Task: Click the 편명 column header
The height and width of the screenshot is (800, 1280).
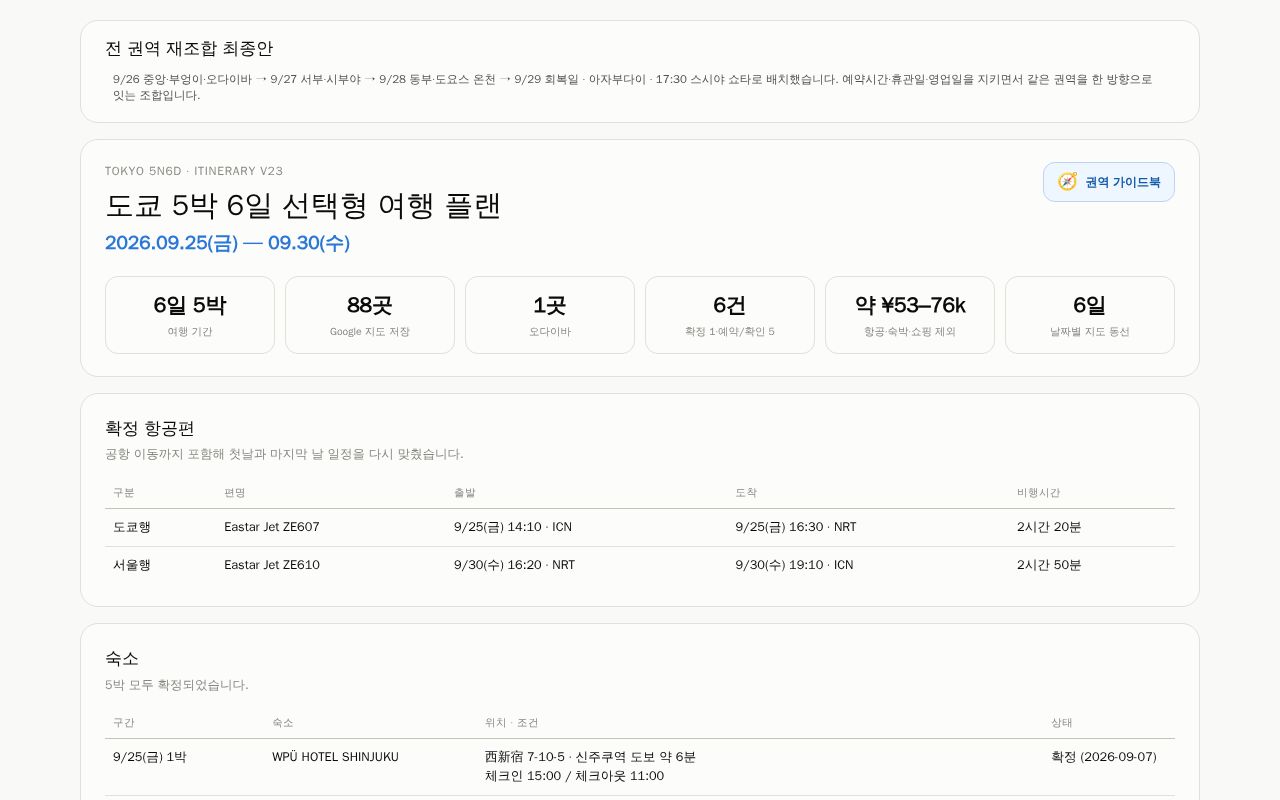Action: point(235,493)
